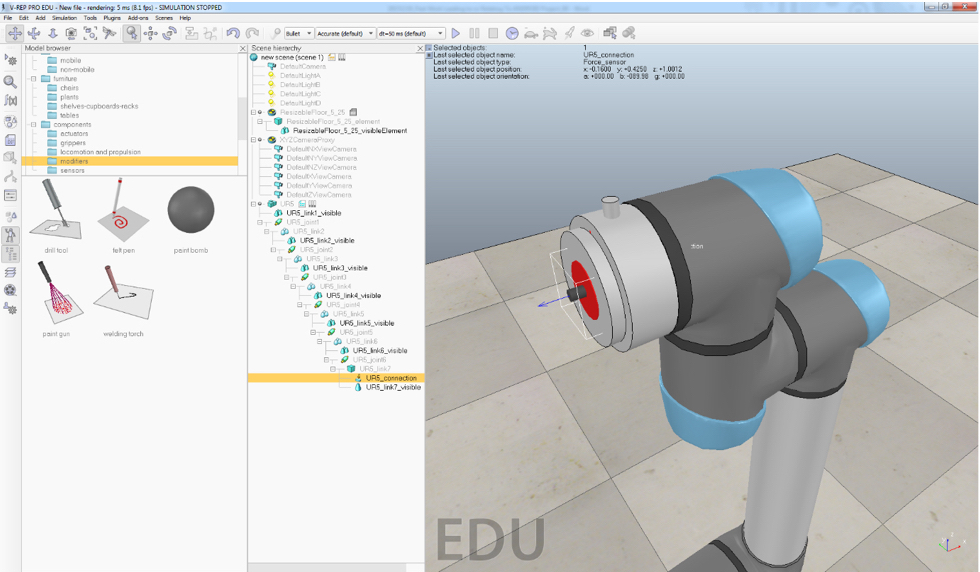Viewport: 980px width, 572px height.
Task: Open simulation settings icon in left sidebar
Action: [x=11, y=60]
